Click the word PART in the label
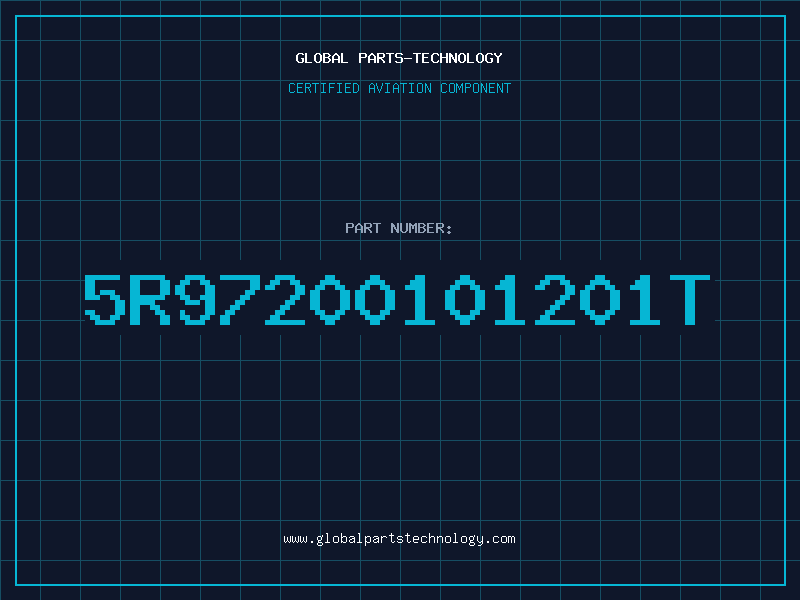The height and width of the screenshot is (600, 800). [363, 228]
